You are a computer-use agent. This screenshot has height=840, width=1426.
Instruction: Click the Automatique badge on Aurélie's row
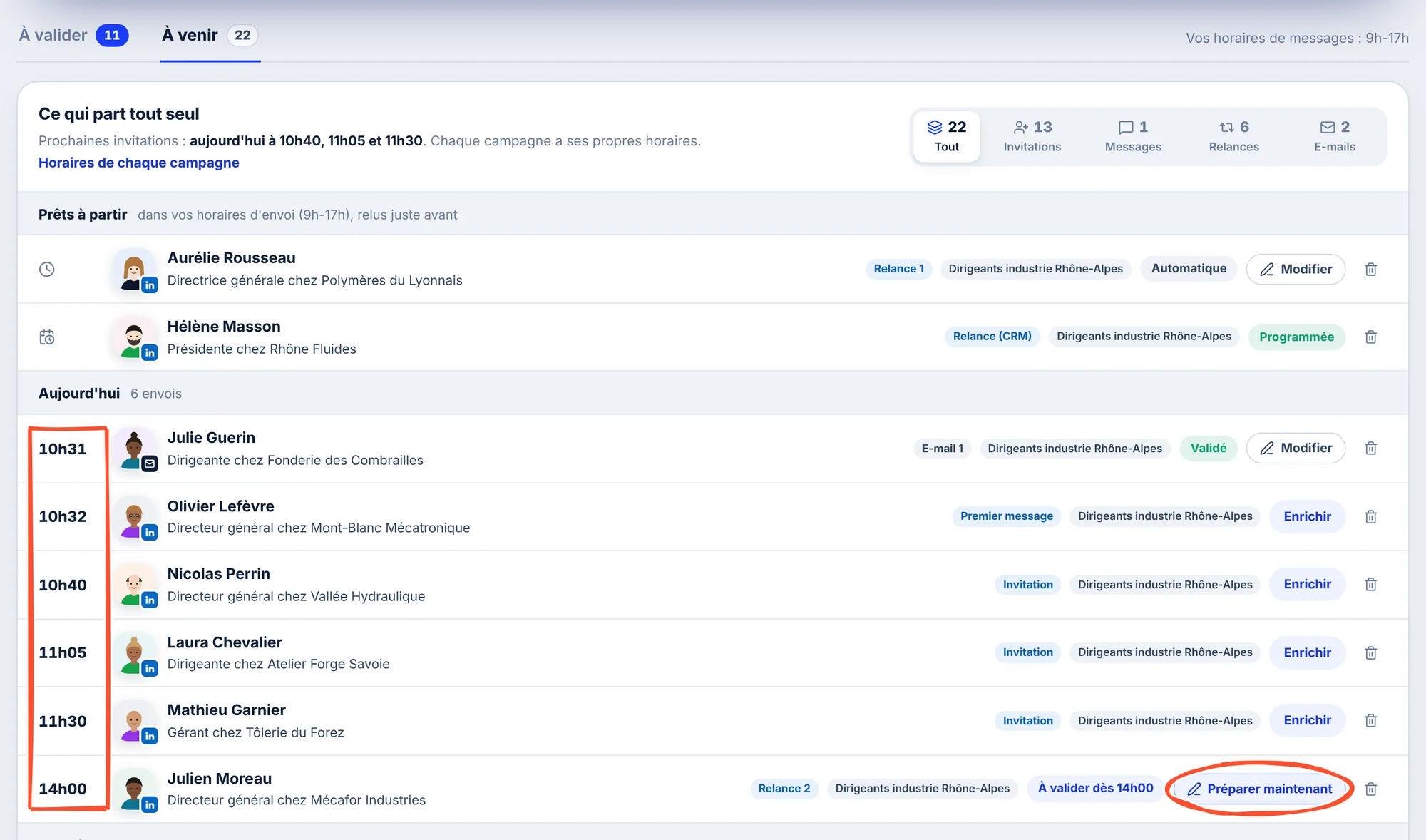tap(1189, 268)
